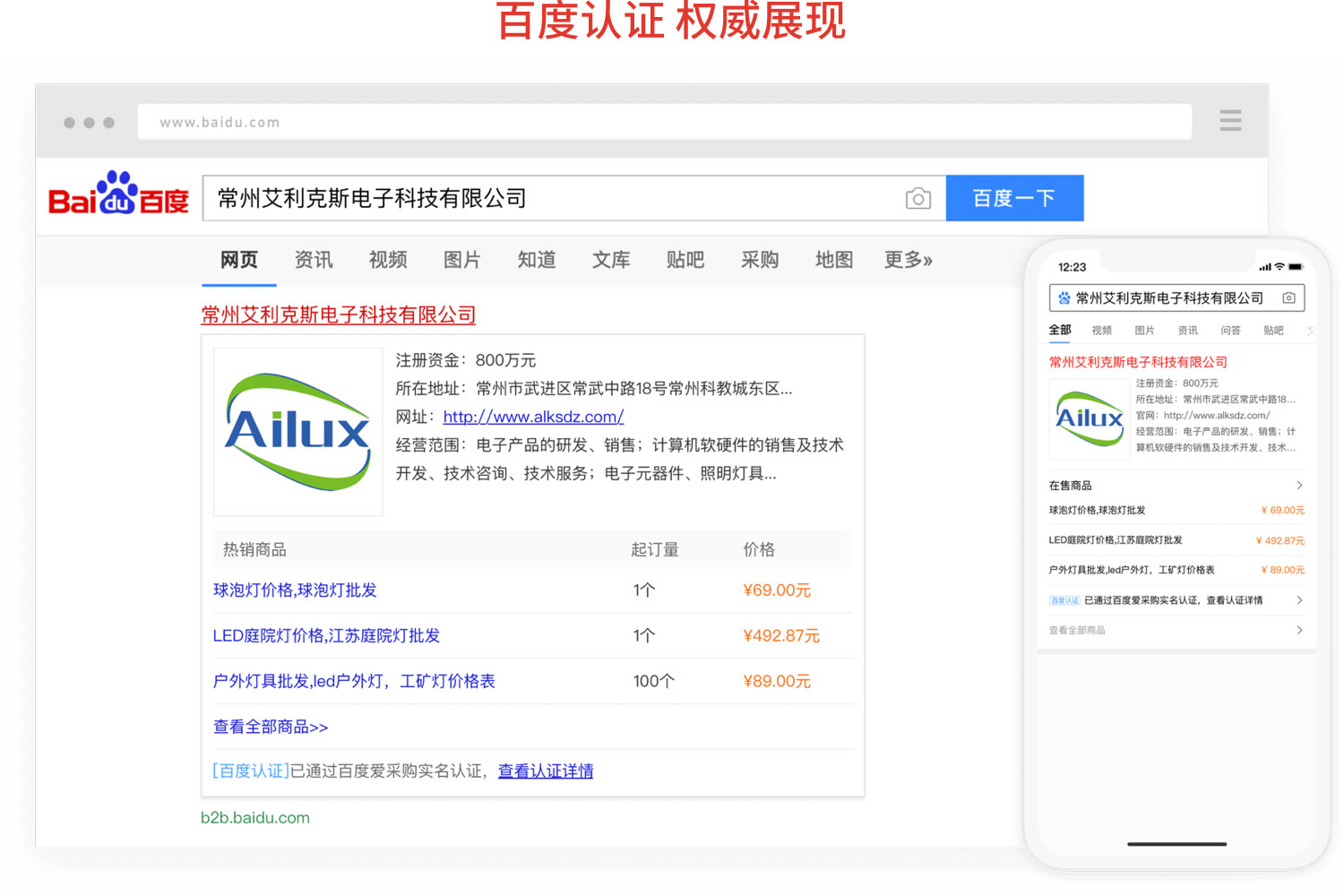1344x896 pixels.
Task: Visit the b2b.baidu.com source link
Action: 255,817
